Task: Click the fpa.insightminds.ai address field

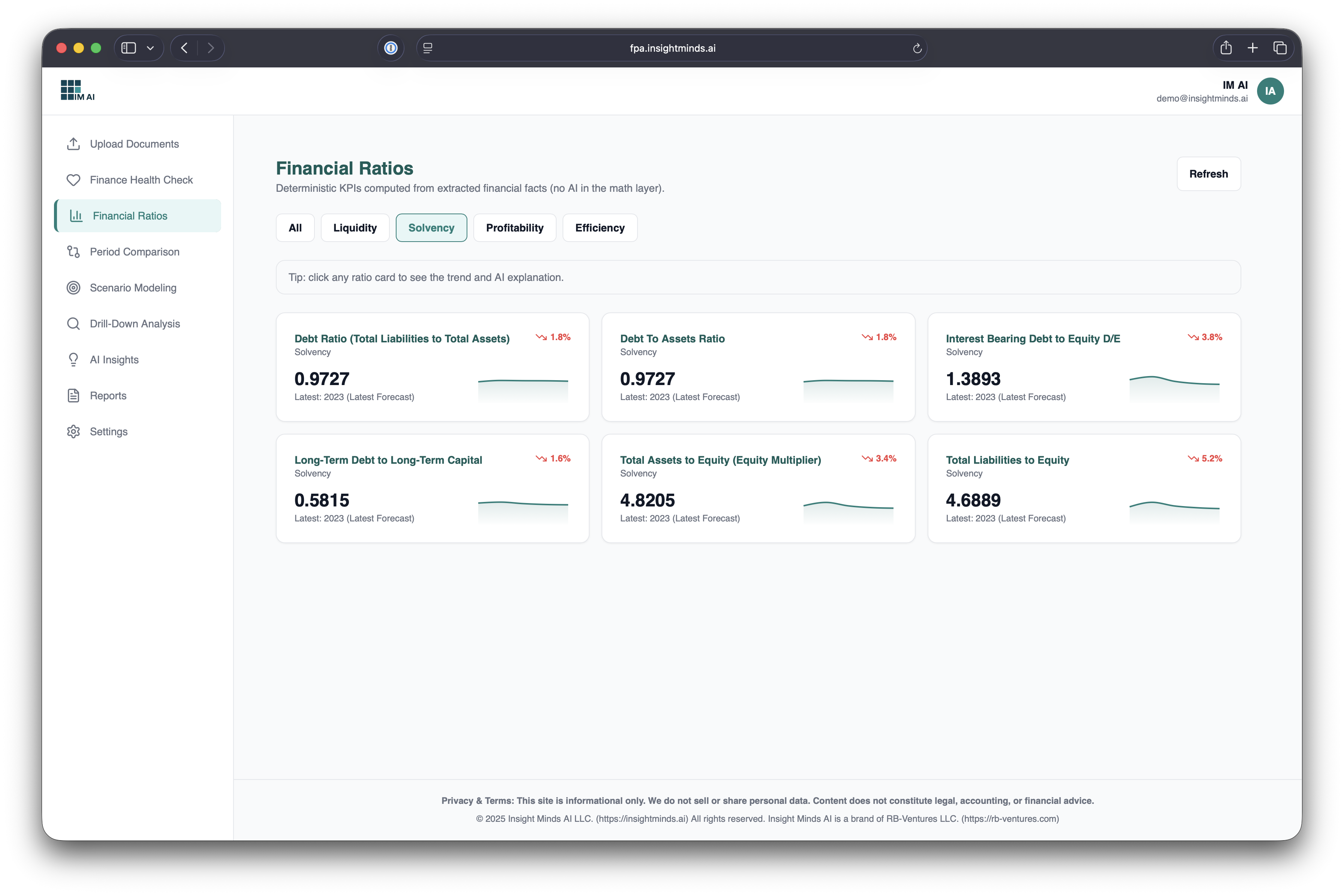Action: point(672,49)
